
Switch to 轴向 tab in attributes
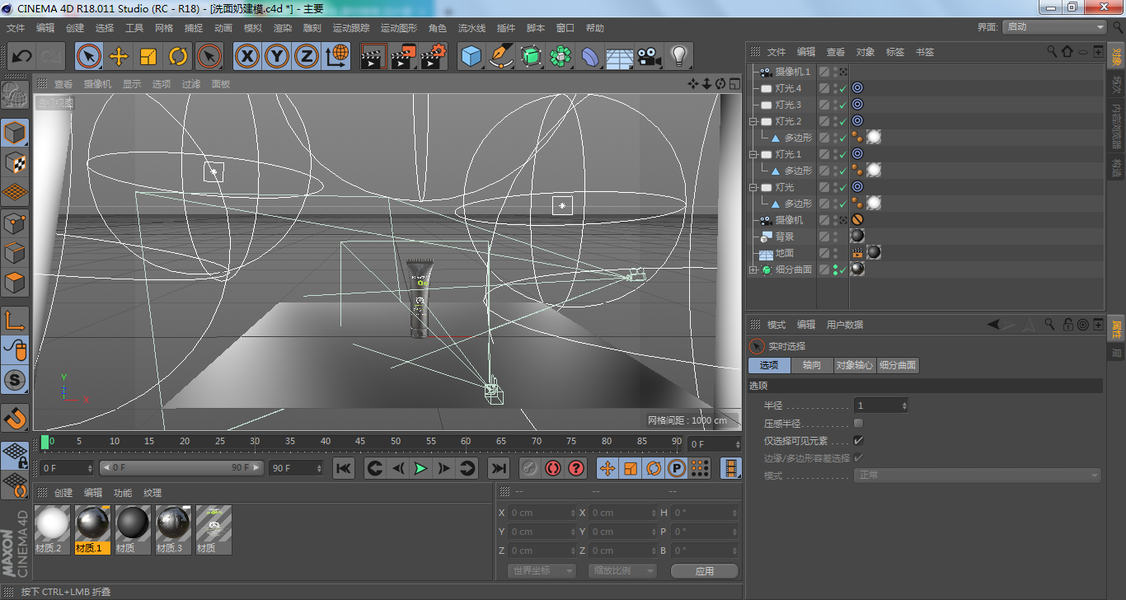point(811,365)
